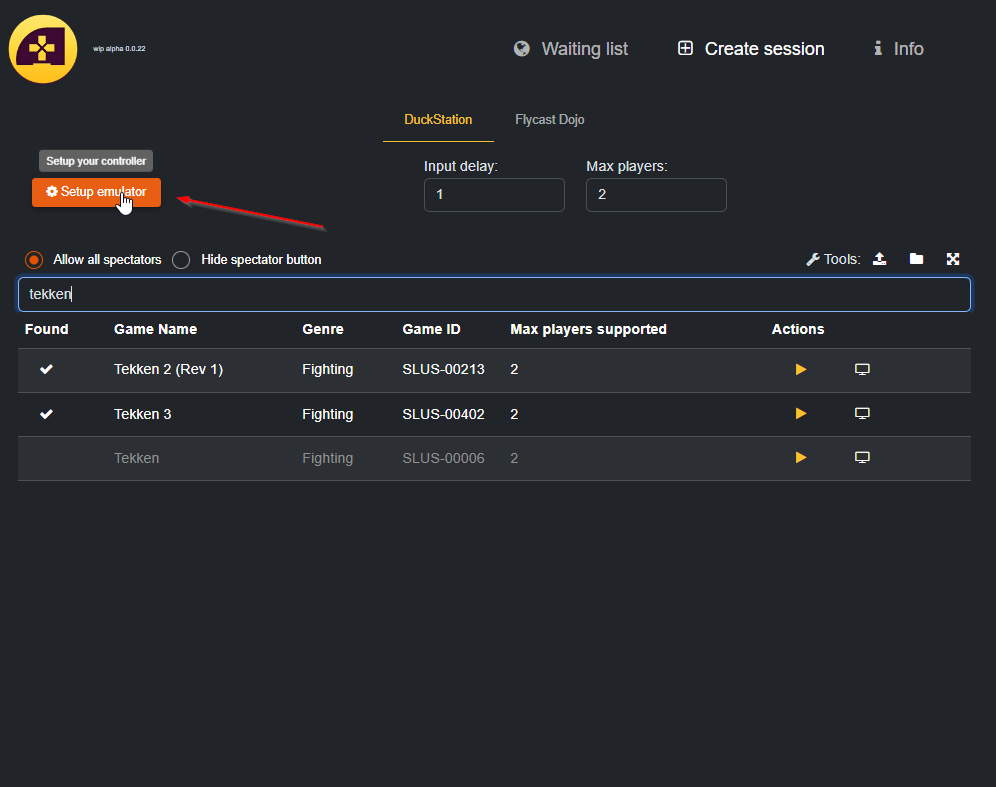The image size is (996, 787).
Task: Open the folder icon in Tools
Action: pos(916,259)
